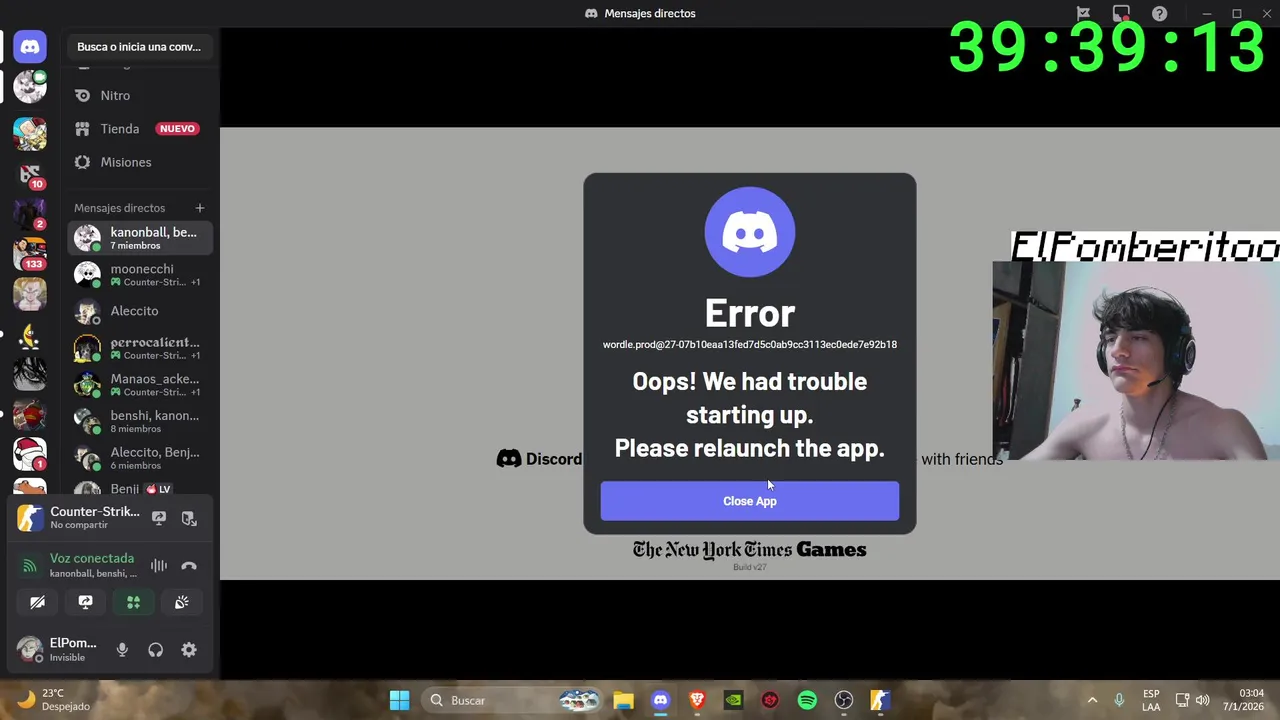
Task: Select server with 2 notifications badge
Action: point(30,214)
